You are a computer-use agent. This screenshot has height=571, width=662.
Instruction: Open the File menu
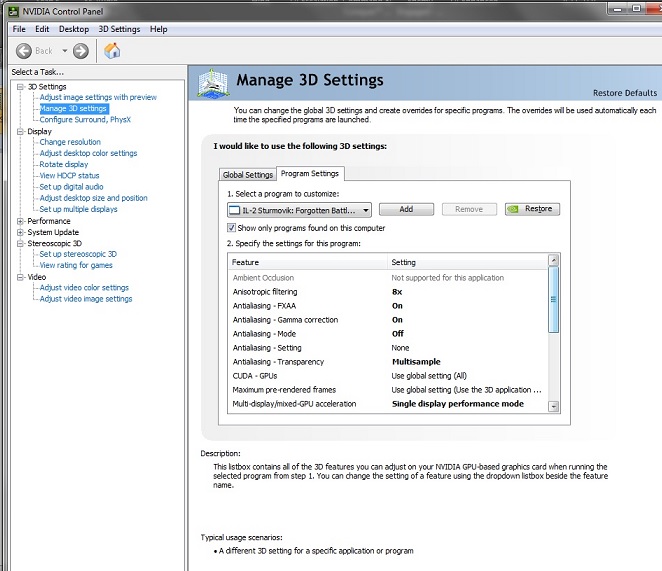tap(19, 29)
